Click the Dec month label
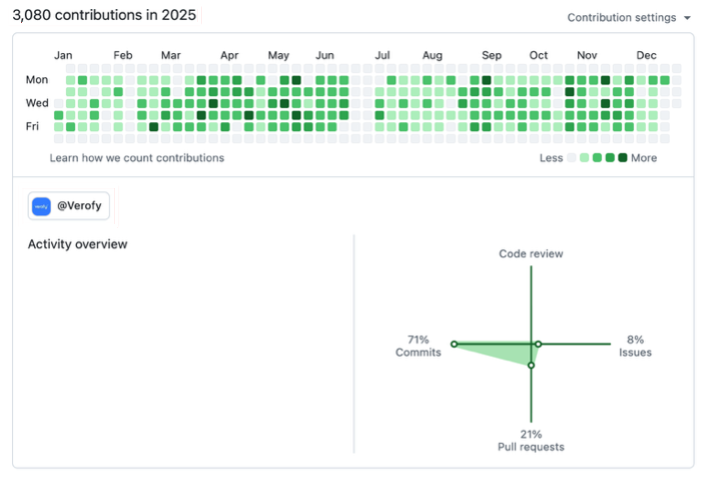This screenshot has width=711, height=485. click(x=646, y=55)
